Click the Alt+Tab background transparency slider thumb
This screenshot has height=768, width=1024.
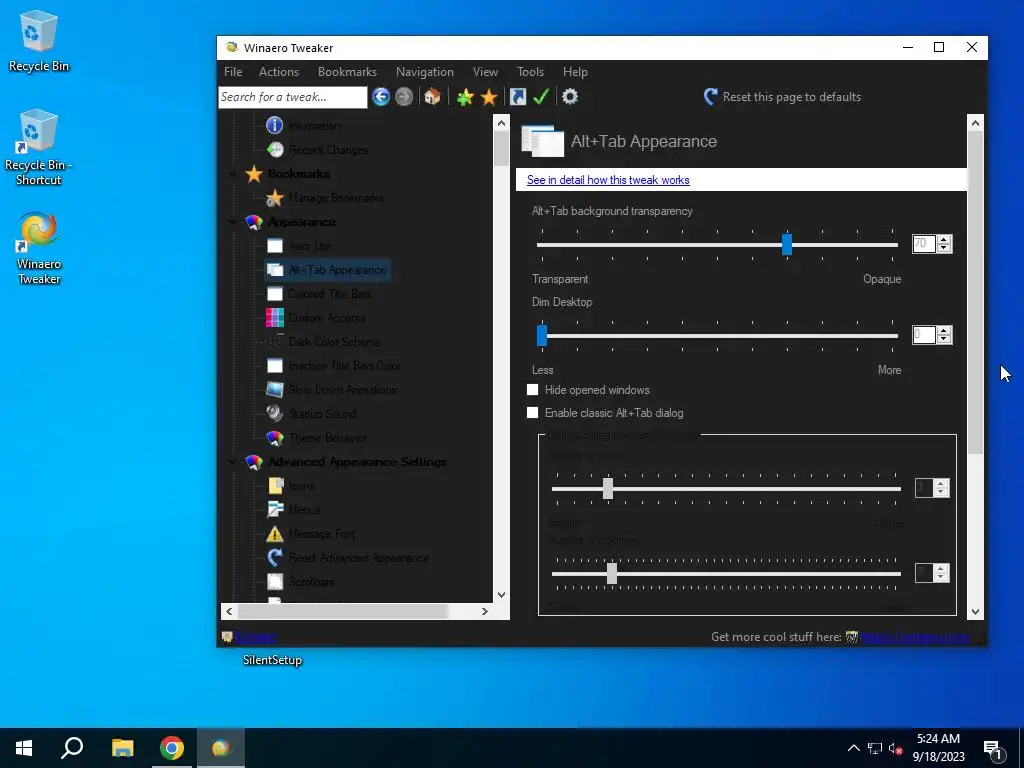pyautogui.click(x=787, y=244)
